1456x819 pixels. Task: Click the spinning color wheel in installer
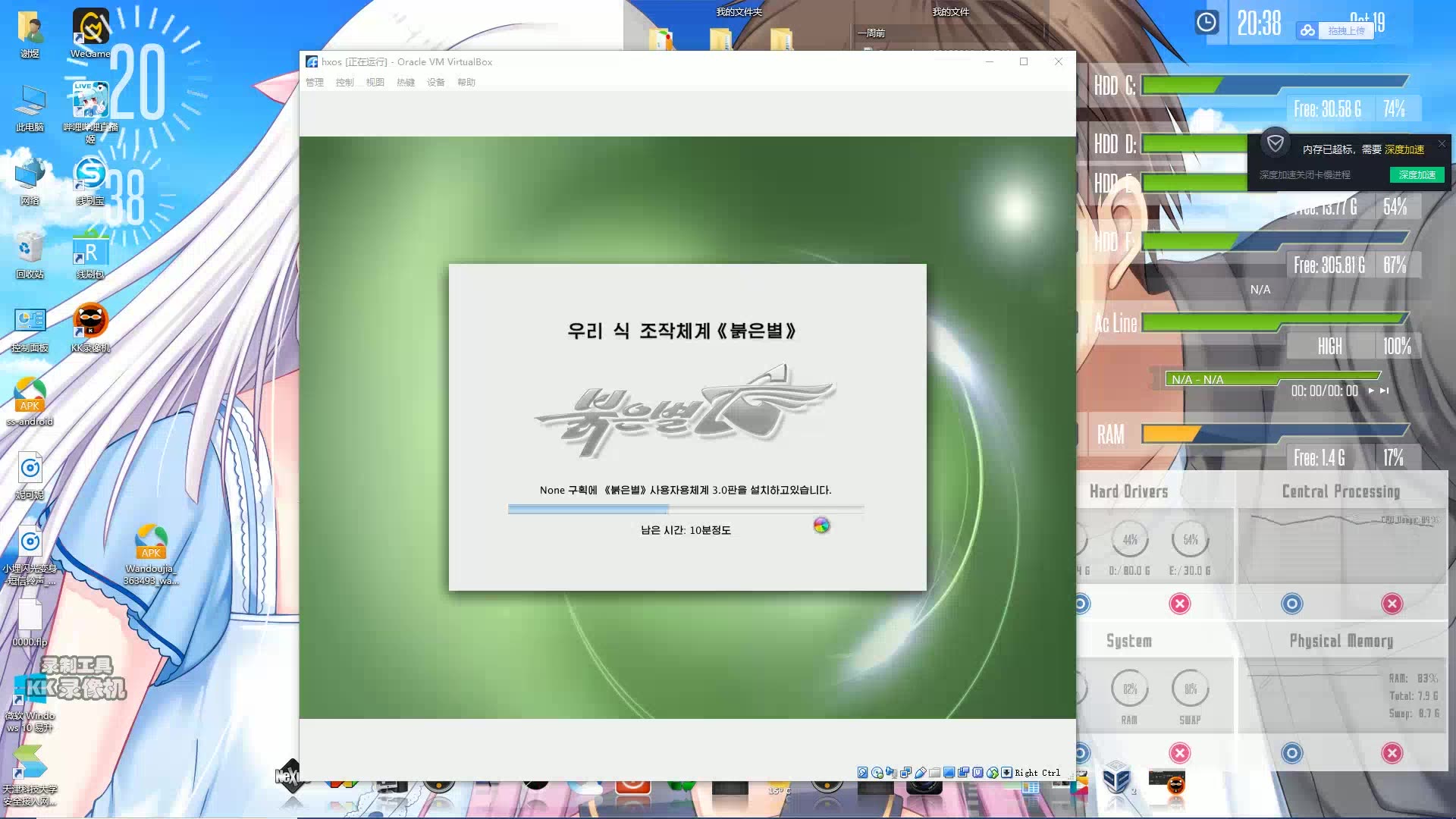tap(821, 525)
